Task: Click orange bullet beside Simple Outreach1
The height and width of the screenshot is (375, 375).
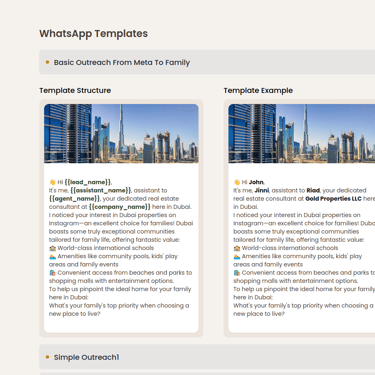Action: coord(47,357)
